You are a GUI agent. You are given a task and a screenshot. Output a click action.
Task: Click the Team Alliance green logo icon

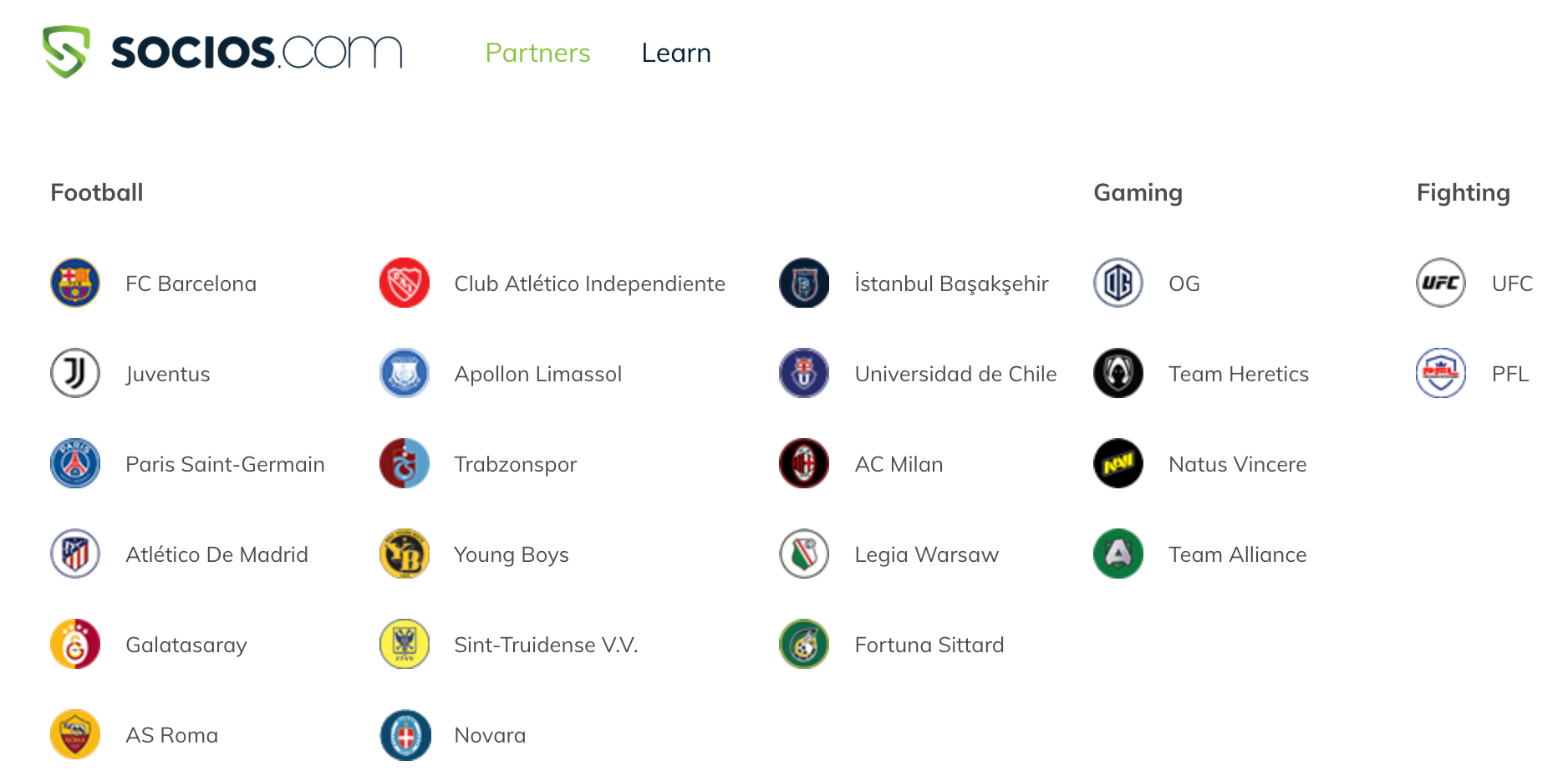[x=1118, y=554]
